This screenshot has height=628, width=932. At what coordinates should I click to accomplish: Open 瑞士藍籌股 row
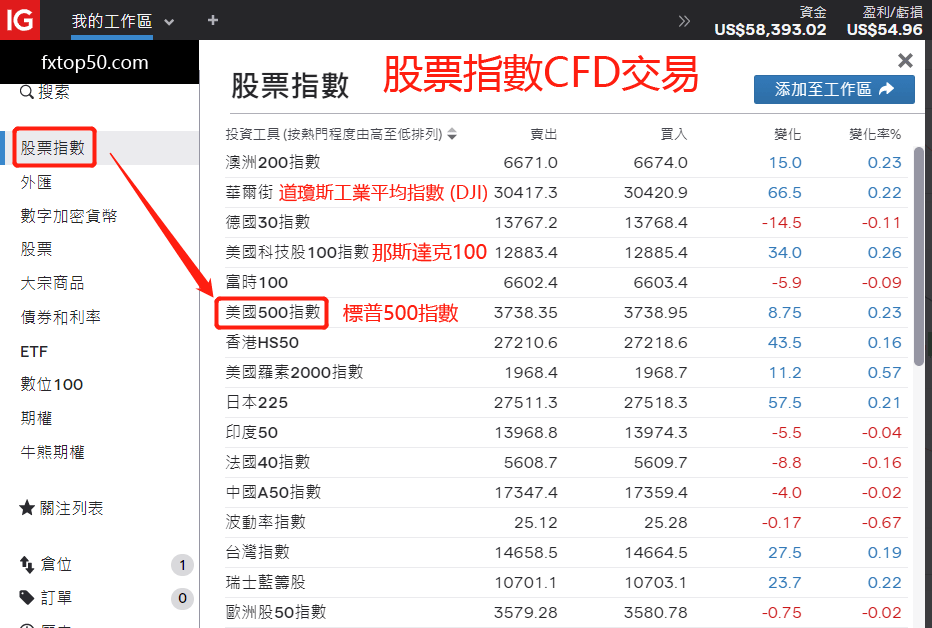click(x=566, y=582)
